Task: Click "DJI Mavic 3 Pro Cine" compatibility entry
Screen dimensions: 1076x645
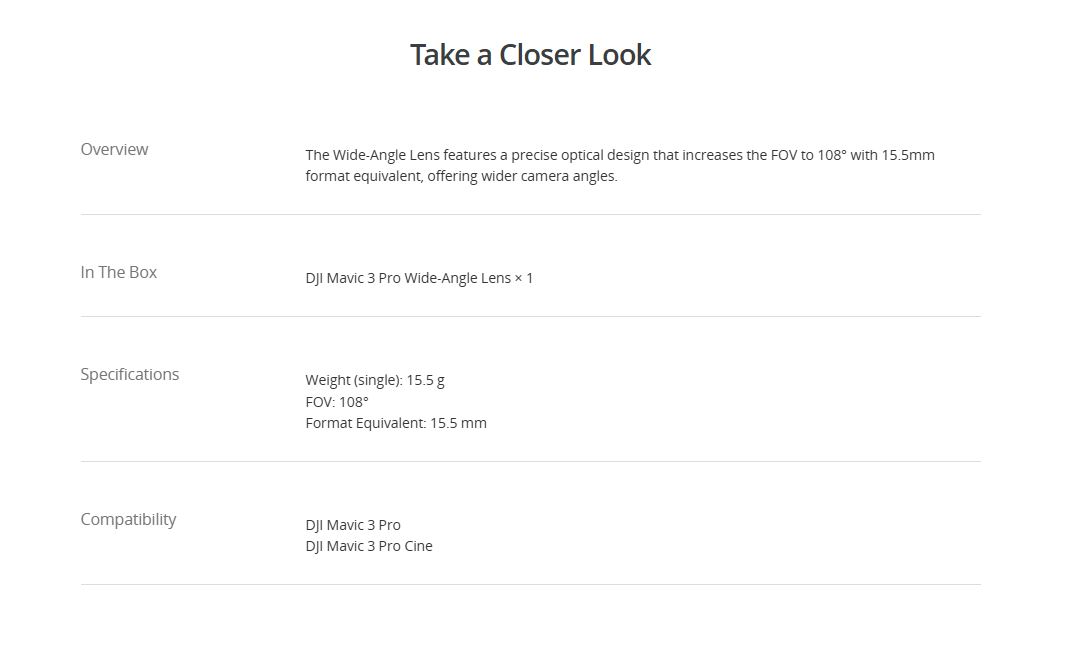Action: (x=369, y=546)
